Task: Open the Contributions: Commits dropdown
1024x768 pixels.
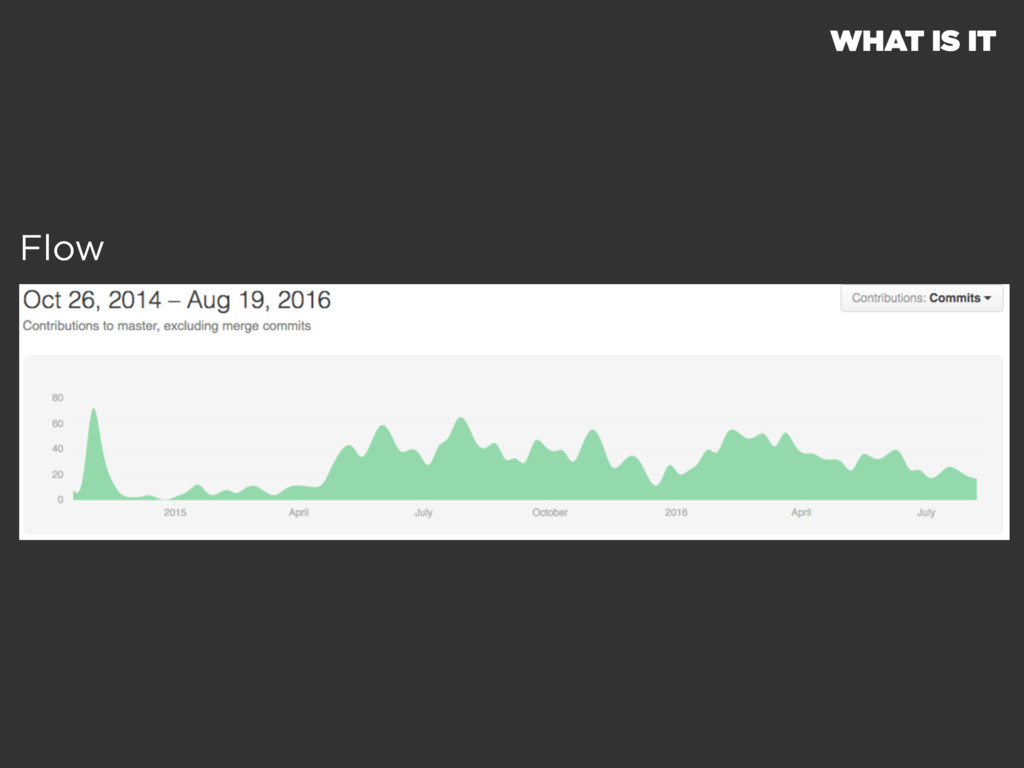Action: [x=921, y=298]
